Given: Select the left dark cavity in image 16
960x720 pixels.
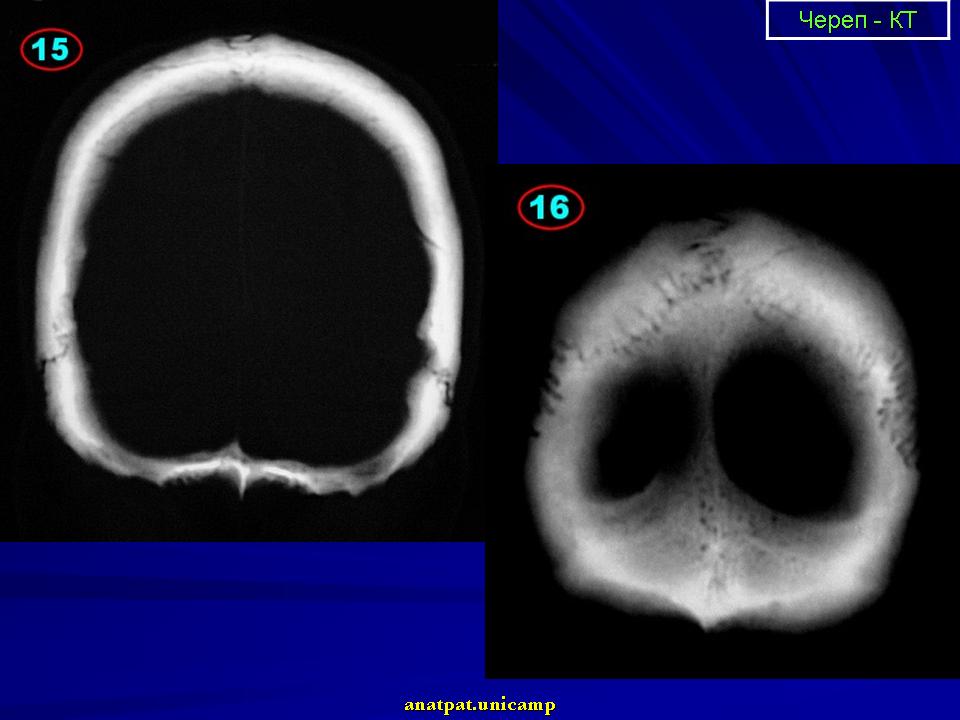Looking at the screenshot, I should [638, 435].
